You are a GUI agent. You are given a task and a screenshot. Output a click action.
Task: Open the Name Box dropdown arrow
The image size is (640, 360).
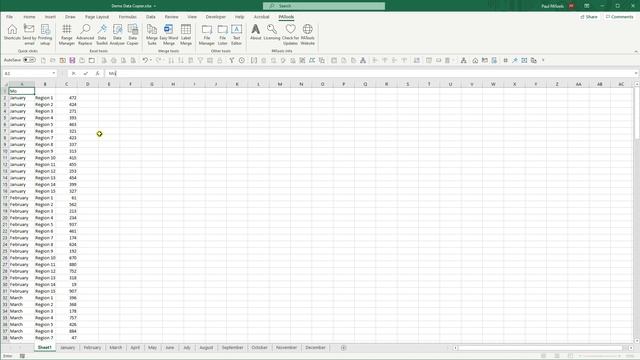point(53,73)
